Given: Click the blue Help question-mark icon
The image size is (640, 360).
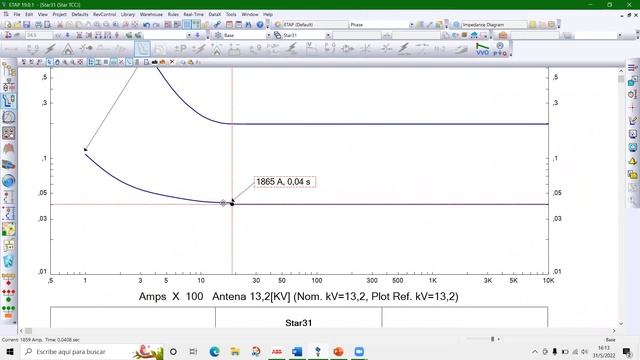Looking at the screenshot, I should click(x=260, y=24).
